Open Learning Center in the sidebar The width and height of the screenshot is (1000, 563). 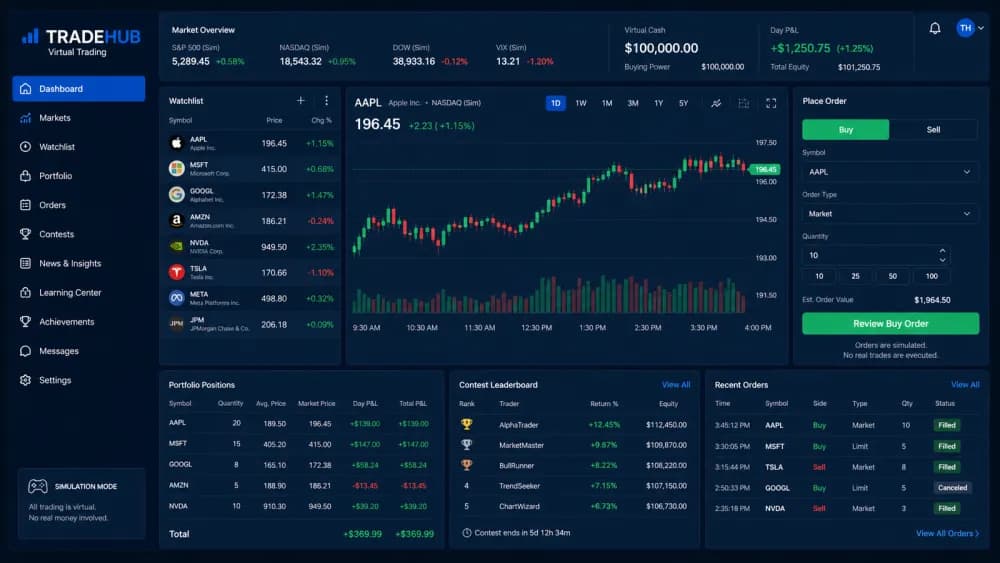tap(78, 293)
